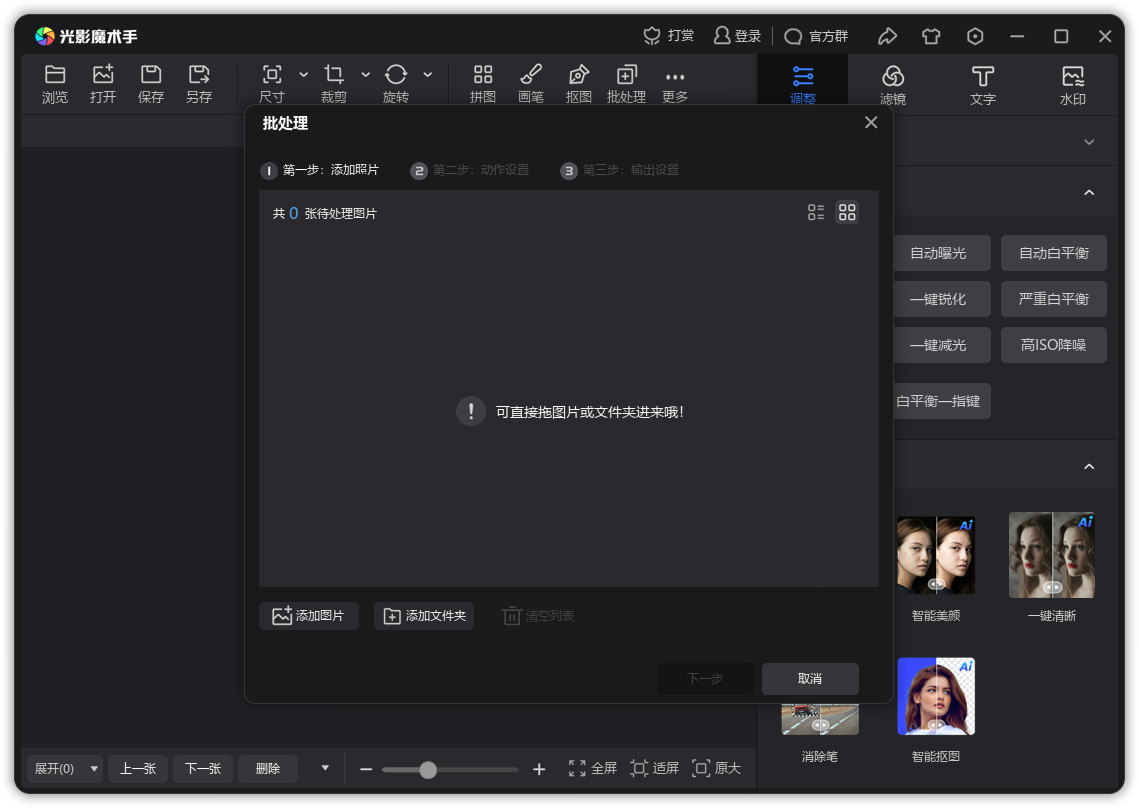Select the 抠图 cutout tool
This screenshot has width=1139, height=808.
coord(578,83)
